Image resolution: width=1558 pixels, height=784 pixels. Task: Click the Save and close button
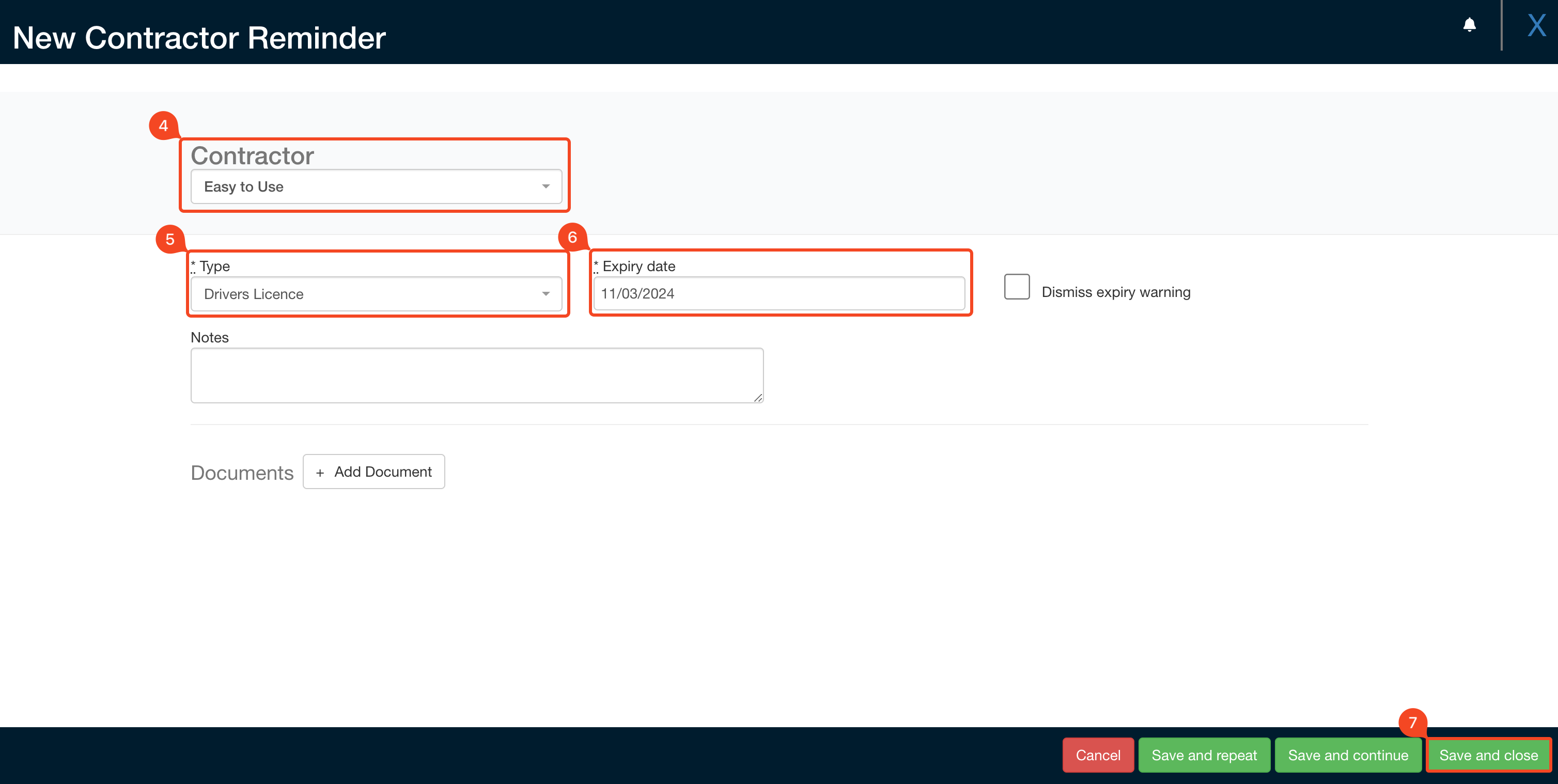1488,755
